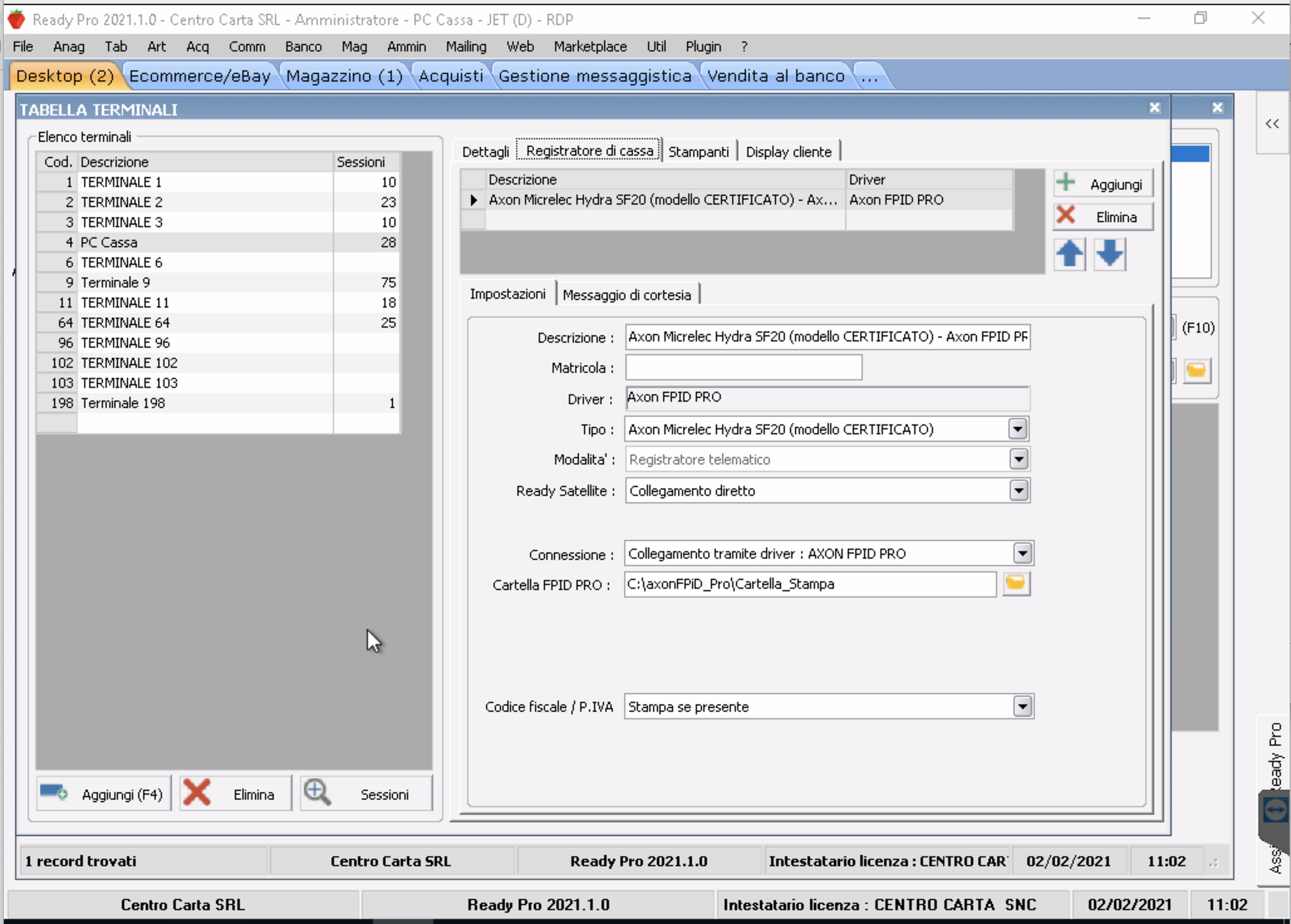Select Terminale 198 row

coord(218,403)
